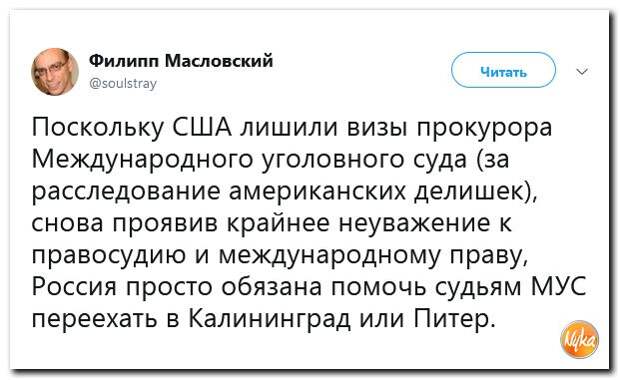Click the word Поскольку starting the tweet
This screenshot has height=380, width=620.
[98, 129]
